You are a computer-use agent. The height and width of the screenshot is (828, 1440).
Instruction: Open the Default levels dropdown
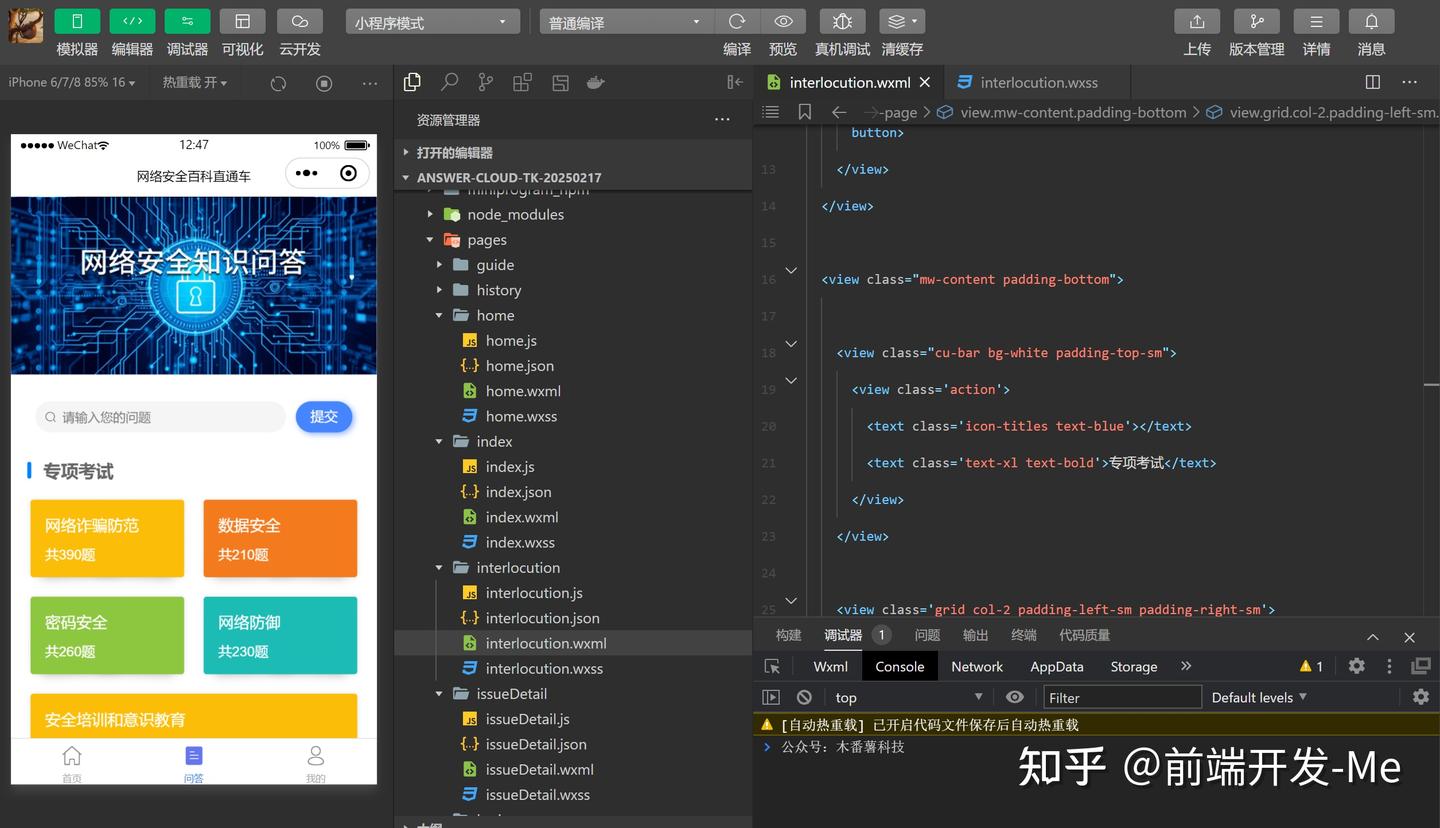tap(1259, 697)
